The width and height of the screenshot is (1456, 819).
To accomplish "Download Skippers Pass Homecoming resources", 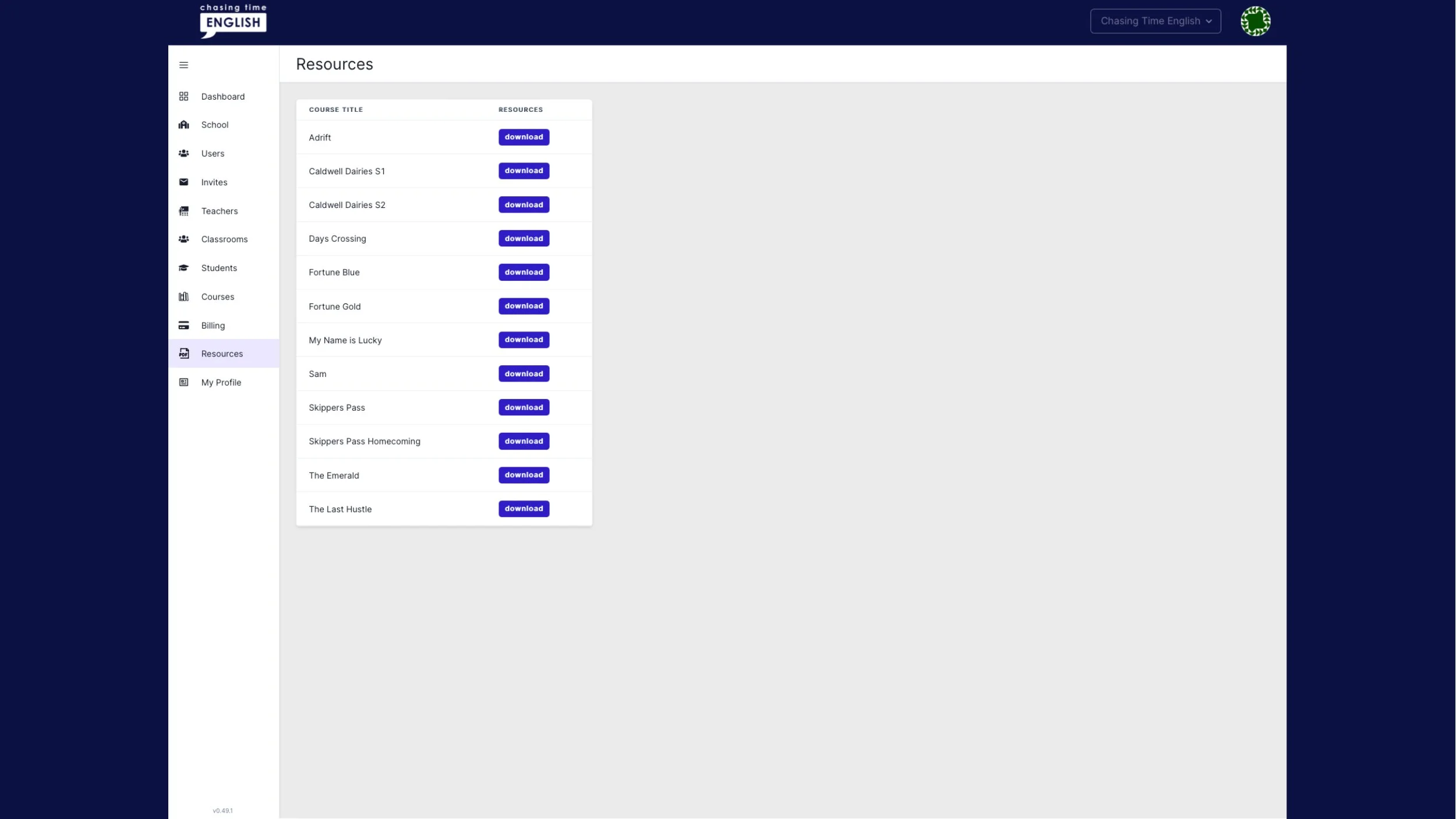I will (524, 441).
